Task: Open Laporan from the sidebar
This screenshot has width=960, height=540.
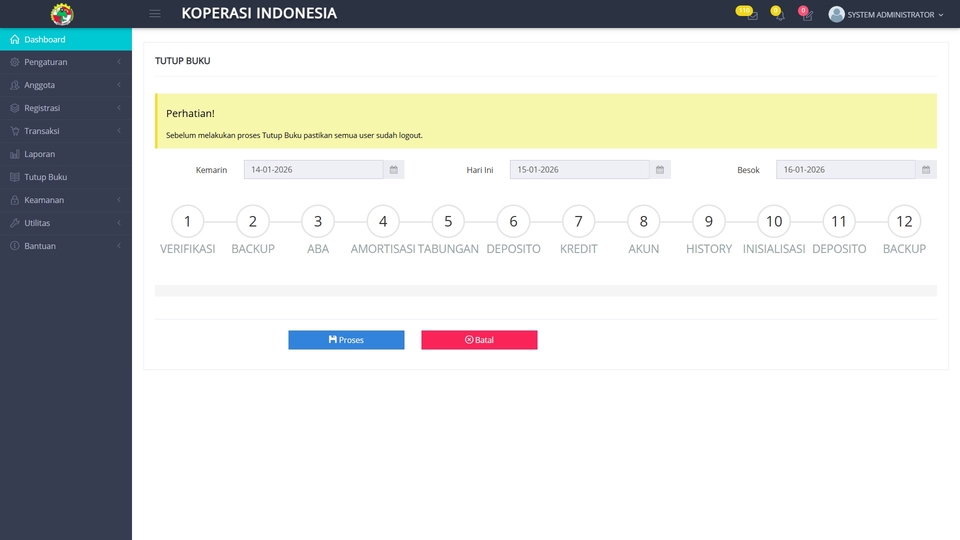Action: point(65,154)
